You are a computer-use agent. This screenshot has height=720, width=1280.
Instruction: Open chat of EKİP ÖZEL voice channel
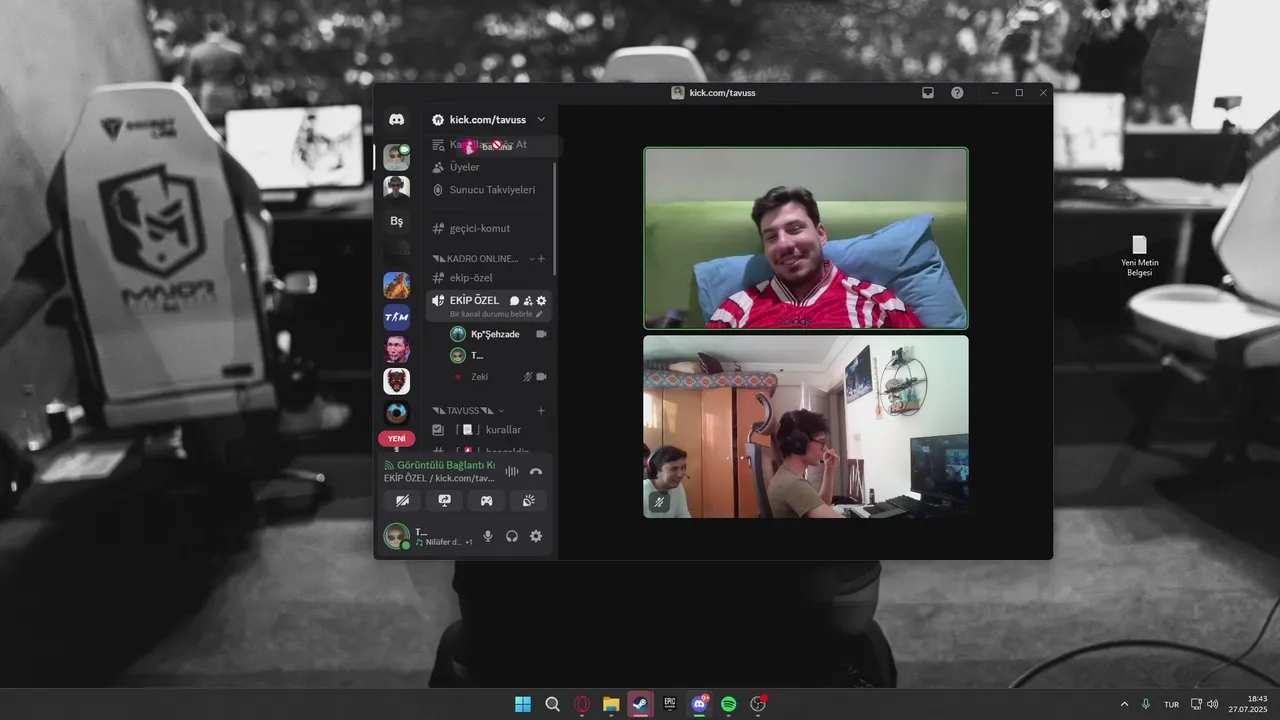pyautogui.click(x=514, y=301)
